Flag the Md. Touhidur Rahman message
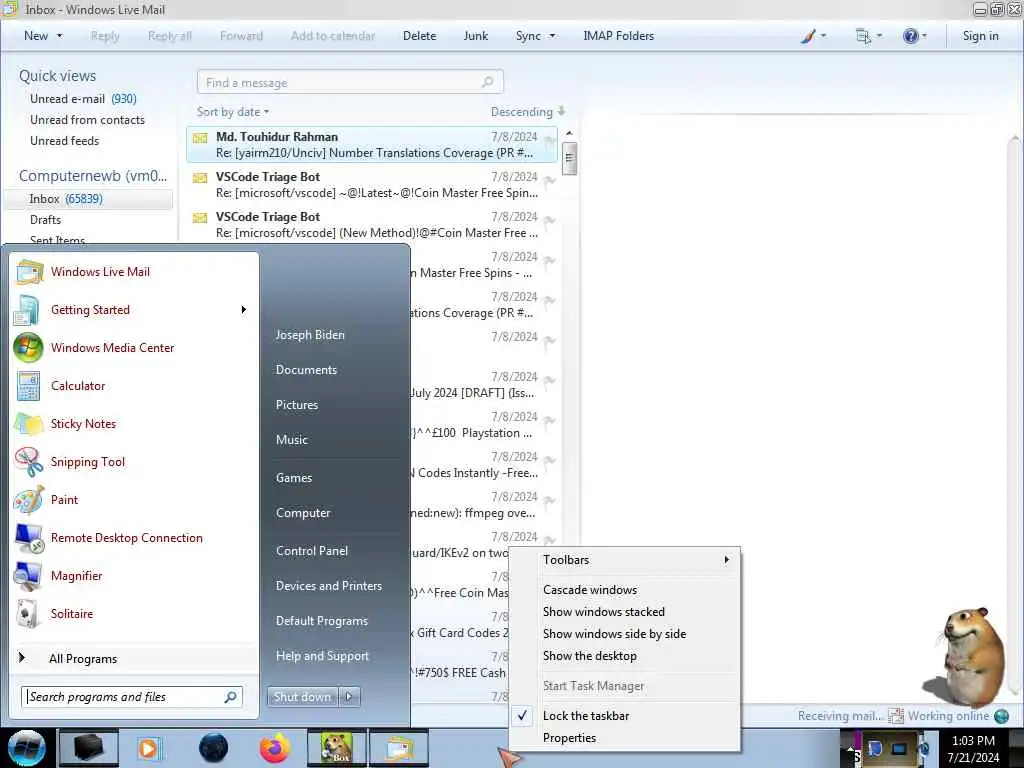The width and height of the screenshot is (1024, 768). [549, 140]
